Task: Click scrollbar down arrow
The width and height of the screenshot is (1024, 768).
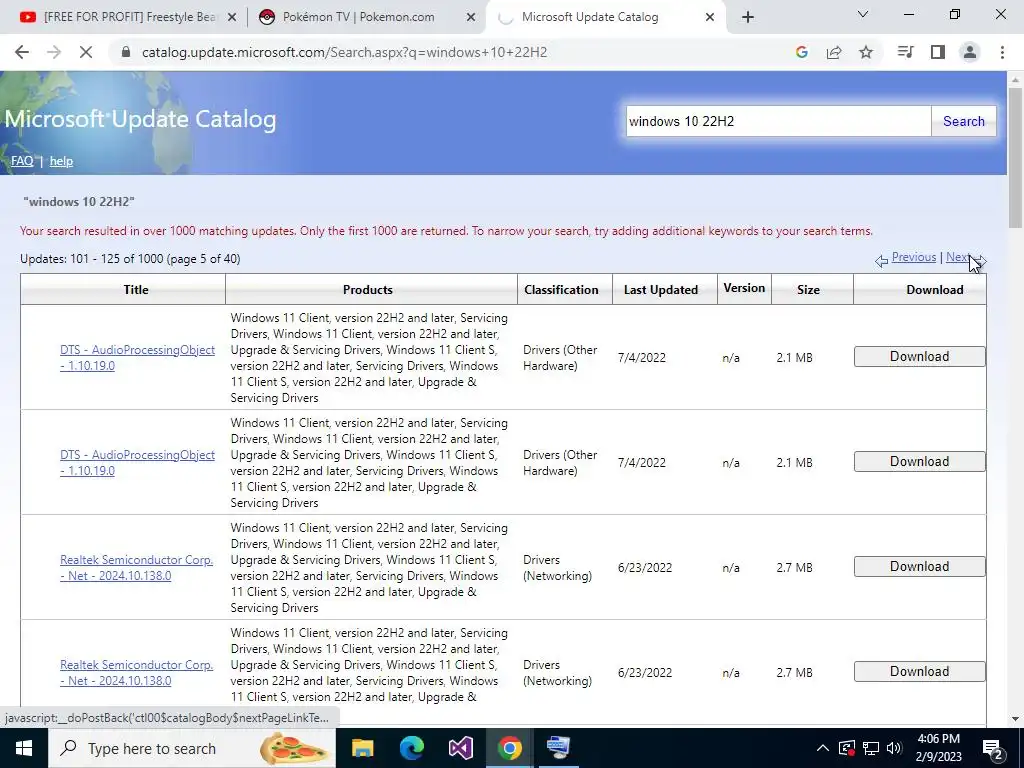Action: [x=1015, y=719]
